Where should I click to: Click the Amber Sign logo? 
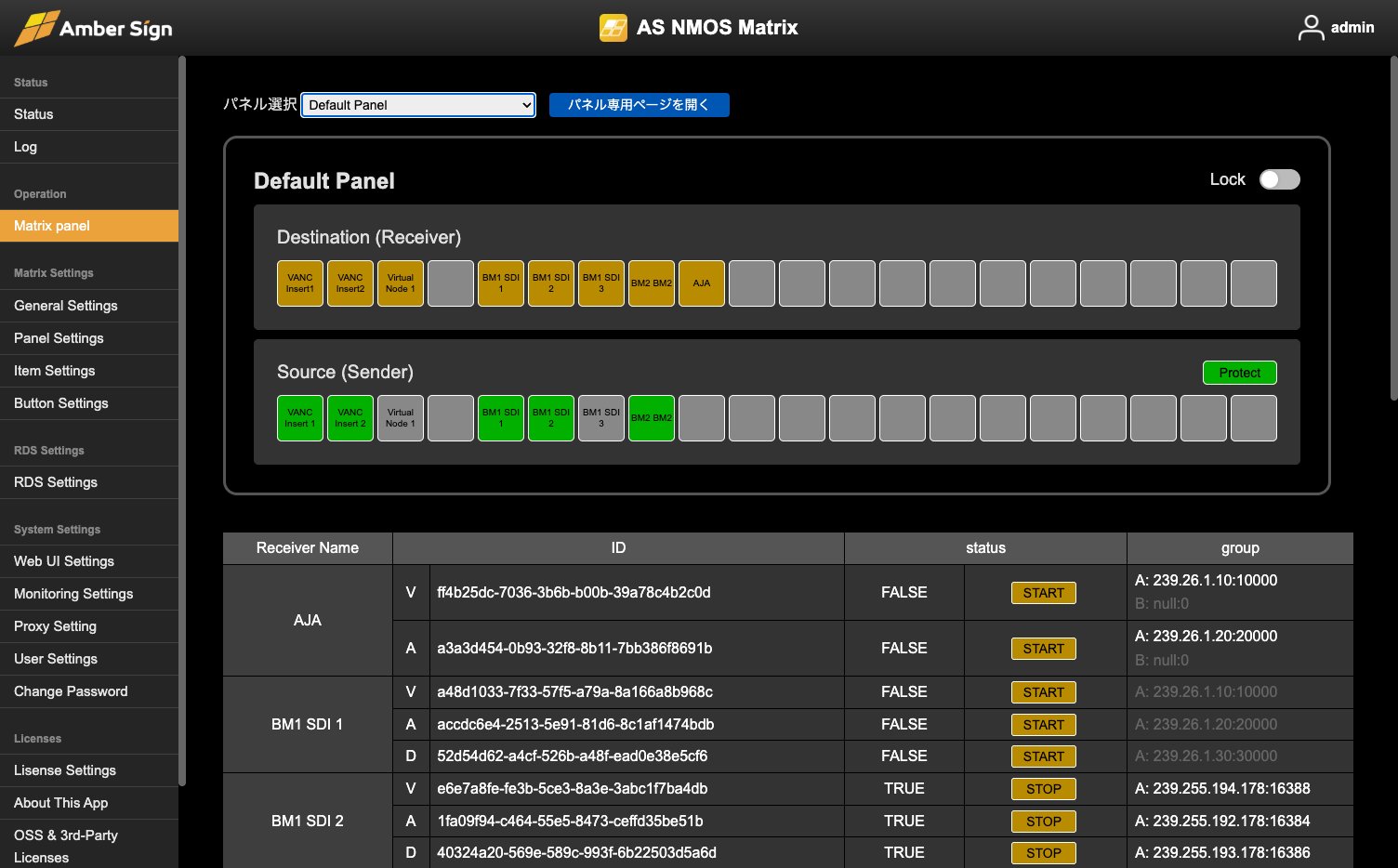(94, 28)
